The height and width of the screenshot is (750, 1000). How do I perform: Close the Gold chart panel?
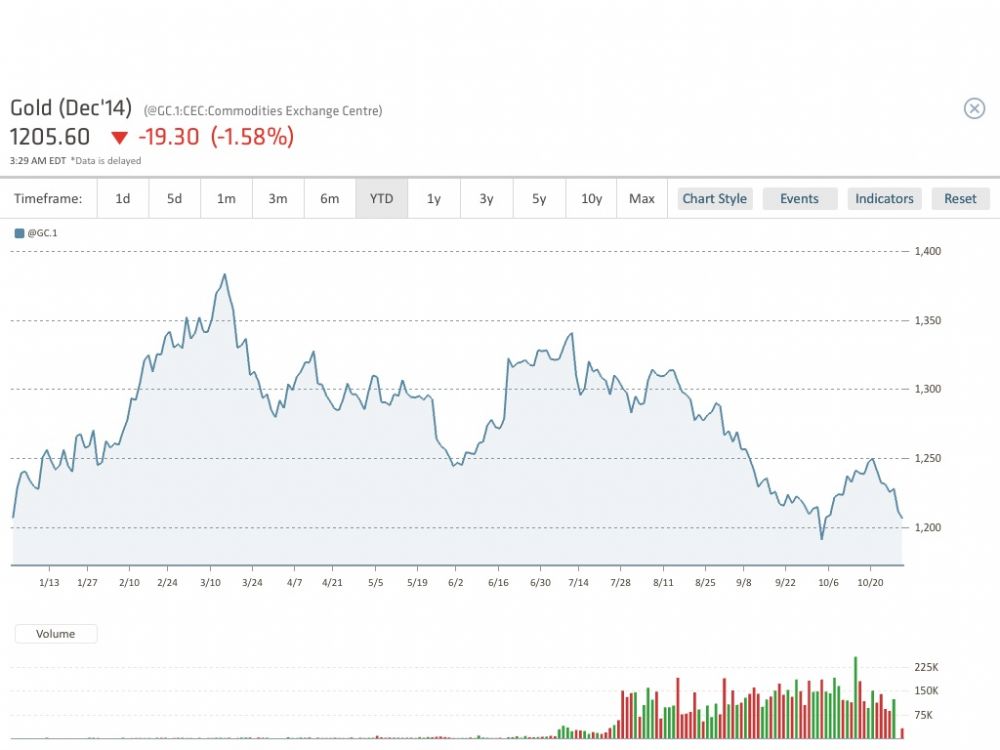click(x=974, y=109)
